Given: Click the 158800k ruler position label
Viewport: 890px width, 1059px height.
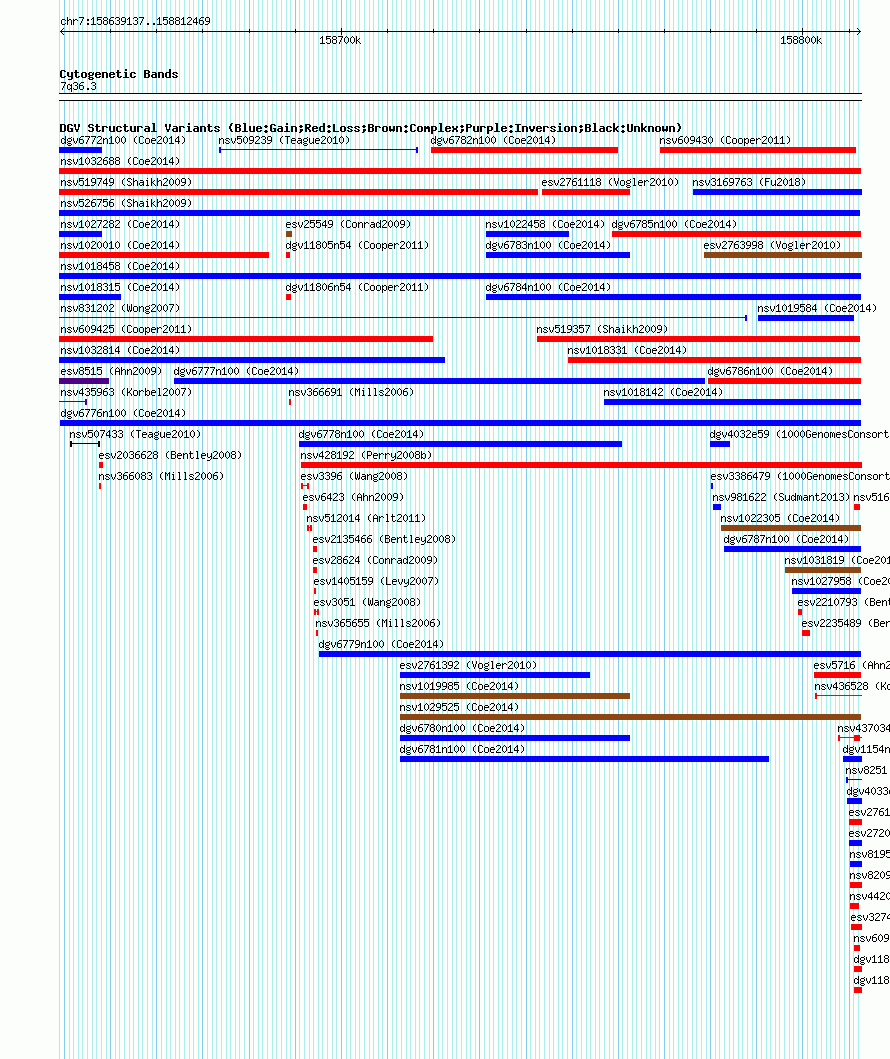Looking at the screenshot, I should tap(801, 40).
